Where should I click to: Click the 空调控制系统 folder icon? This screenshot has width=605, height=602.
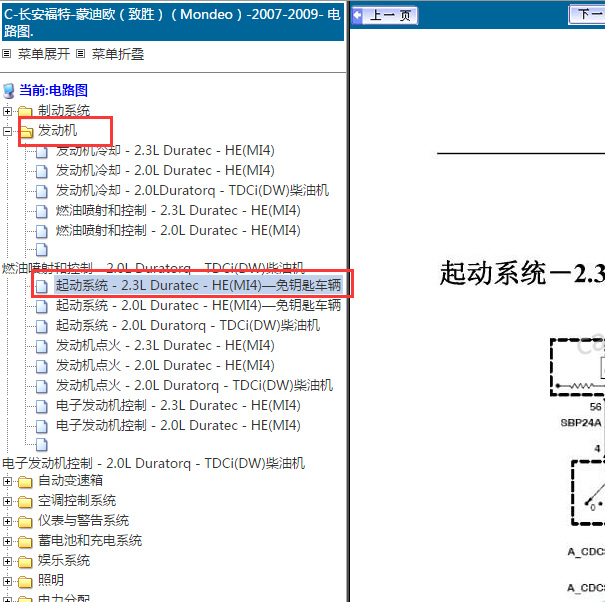click(x=25, y=502)
